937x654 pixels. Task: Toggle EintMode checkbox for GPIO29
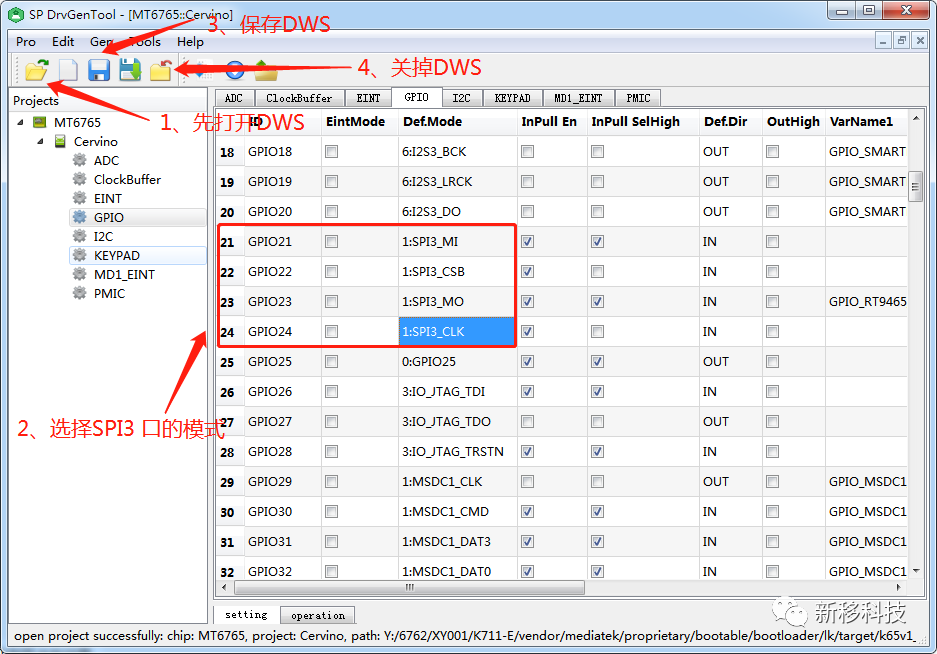(332, 481)
